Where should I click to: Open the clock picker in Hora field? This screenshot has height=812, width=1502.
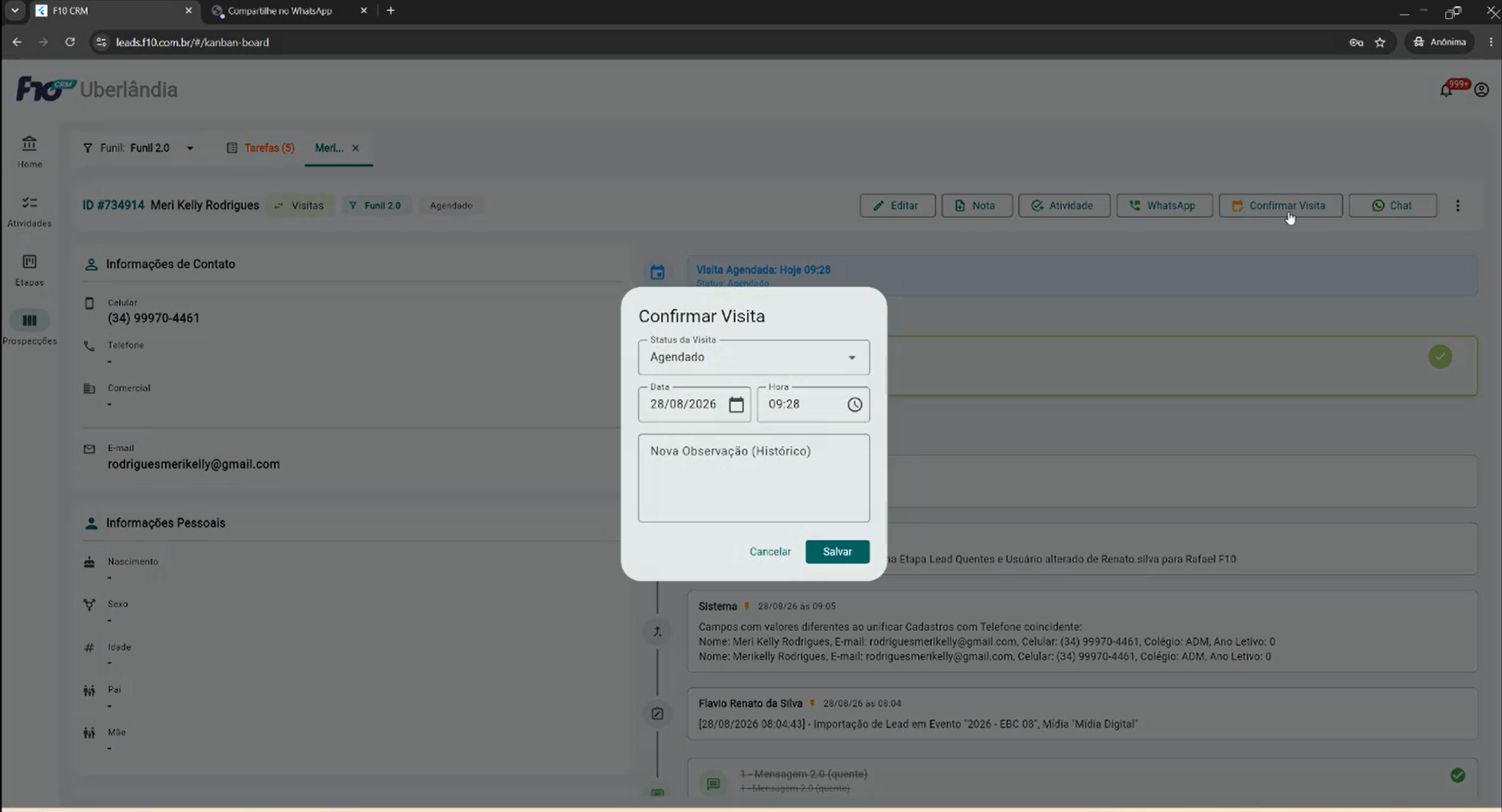point(854,405)
